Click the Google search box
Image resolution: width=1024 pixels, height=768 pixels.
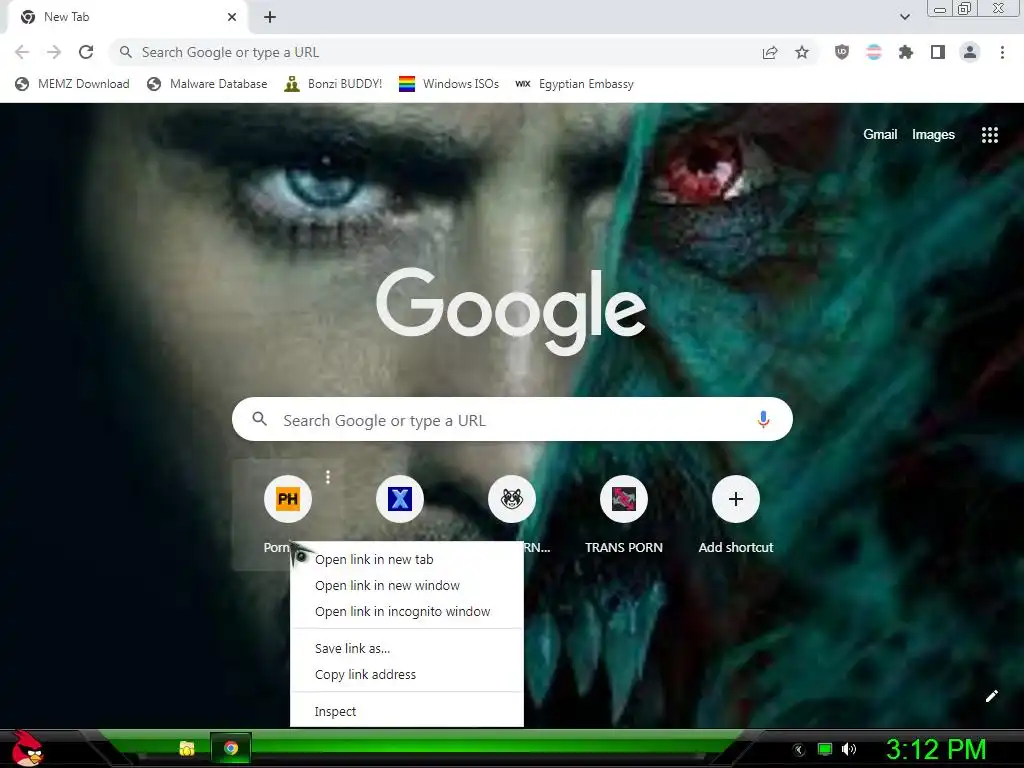(512, 419)
